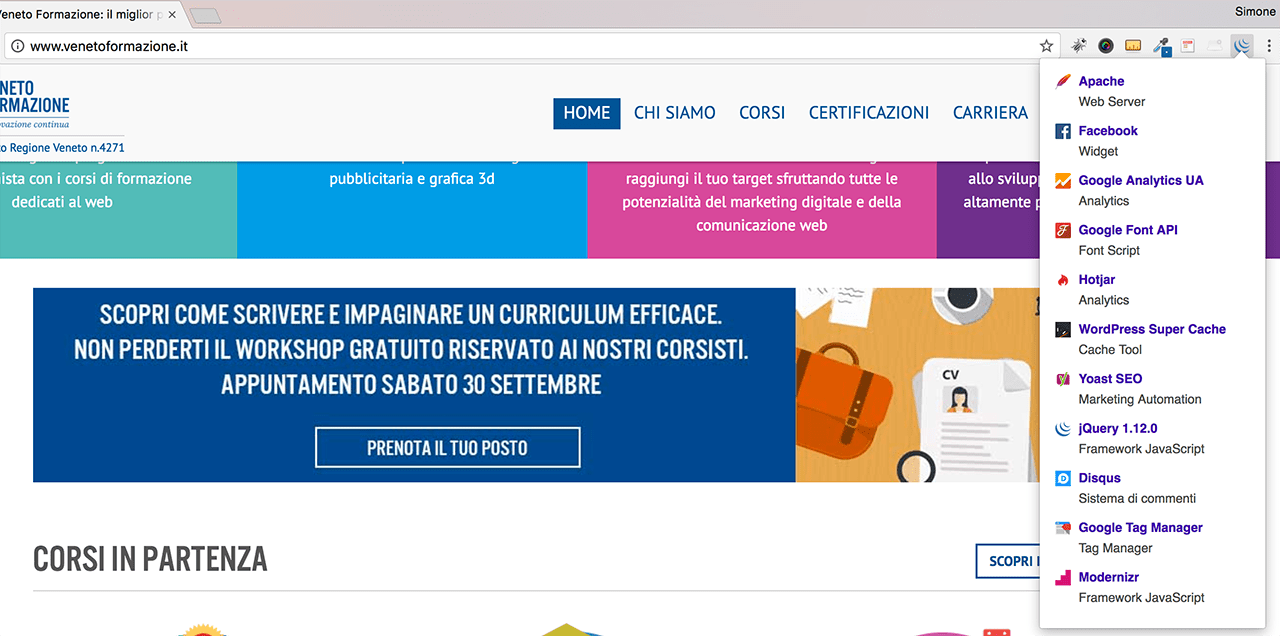Viewport: 1280px width, 636px height.
Task: Open the Yoast SEO link
Action: point(1110,379)
